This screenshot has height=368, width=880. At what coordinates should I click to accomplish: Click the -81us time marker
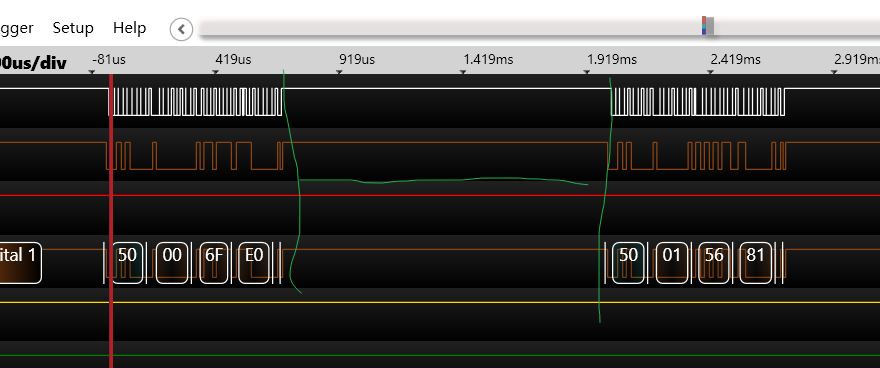pos(109,59)
